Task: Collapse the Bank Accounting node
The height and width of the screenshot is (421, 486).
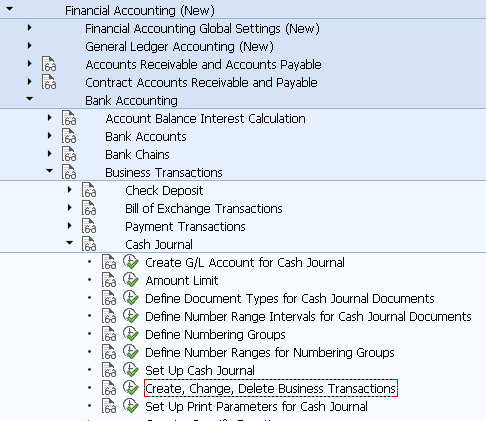Action: click(29, 99)
